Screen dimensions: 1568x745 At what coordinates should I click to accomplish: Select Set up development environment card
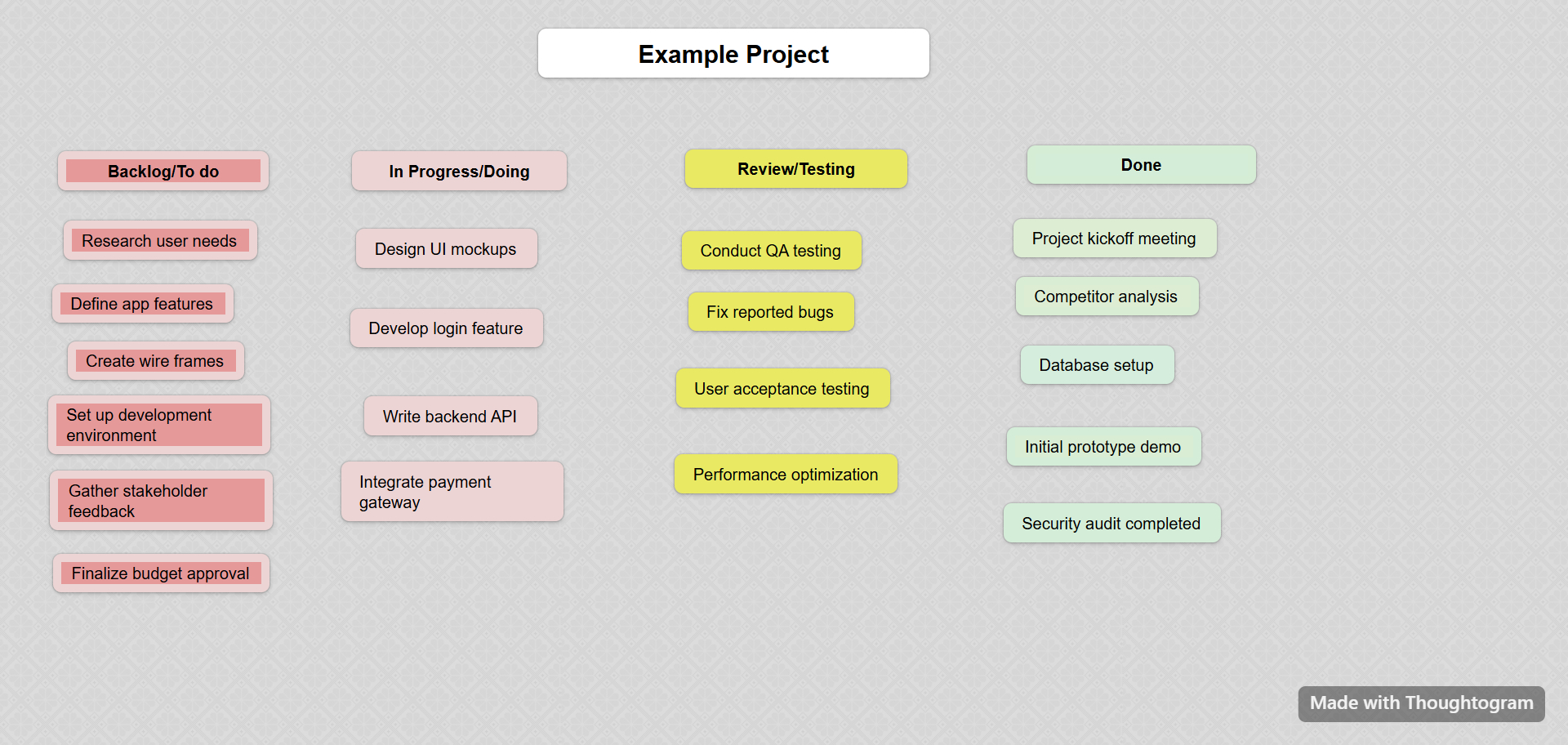coord(159,426)
